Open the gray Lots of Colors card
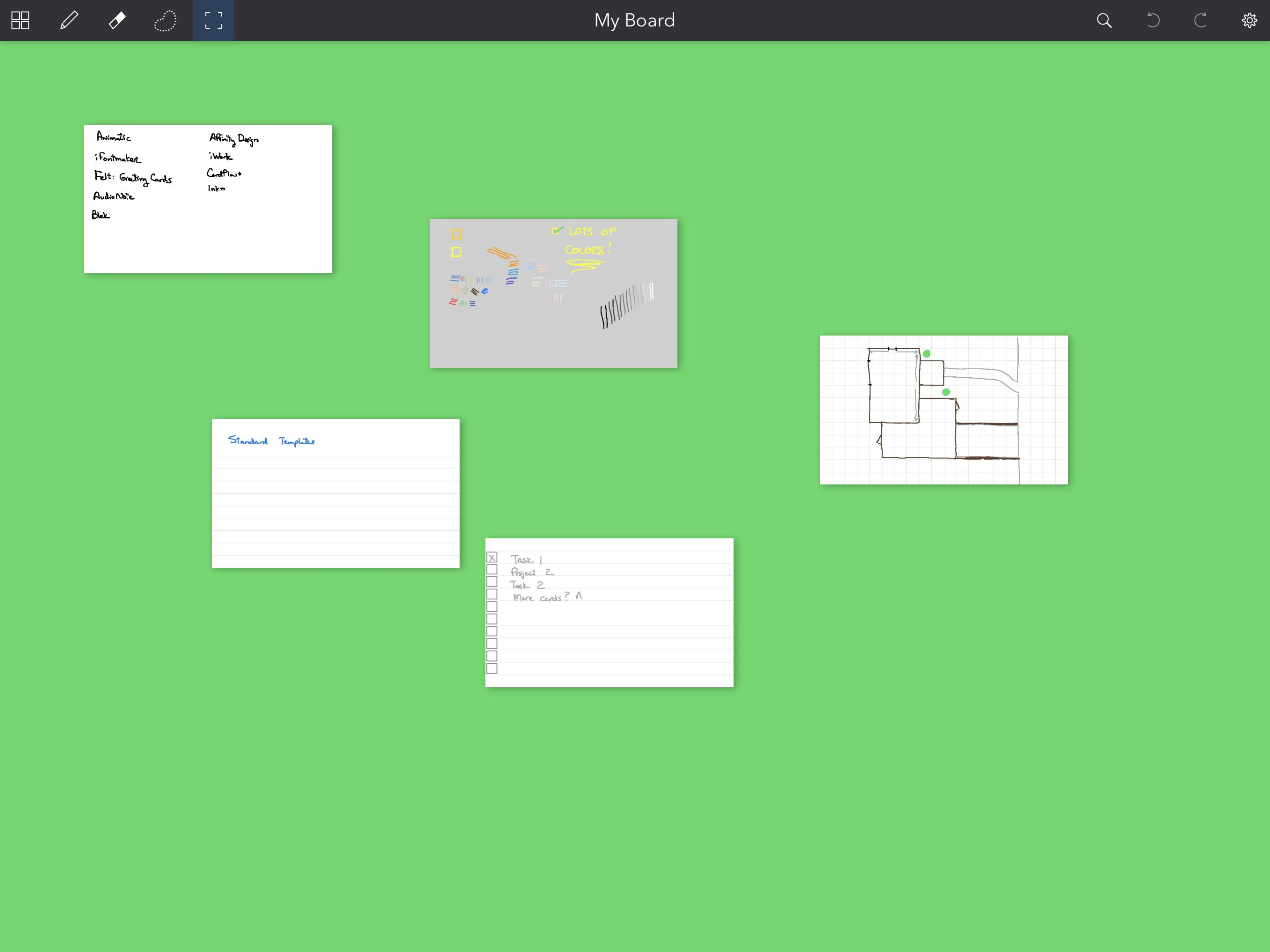This screenshot has width=1270, height=952. tap(553, 293)
